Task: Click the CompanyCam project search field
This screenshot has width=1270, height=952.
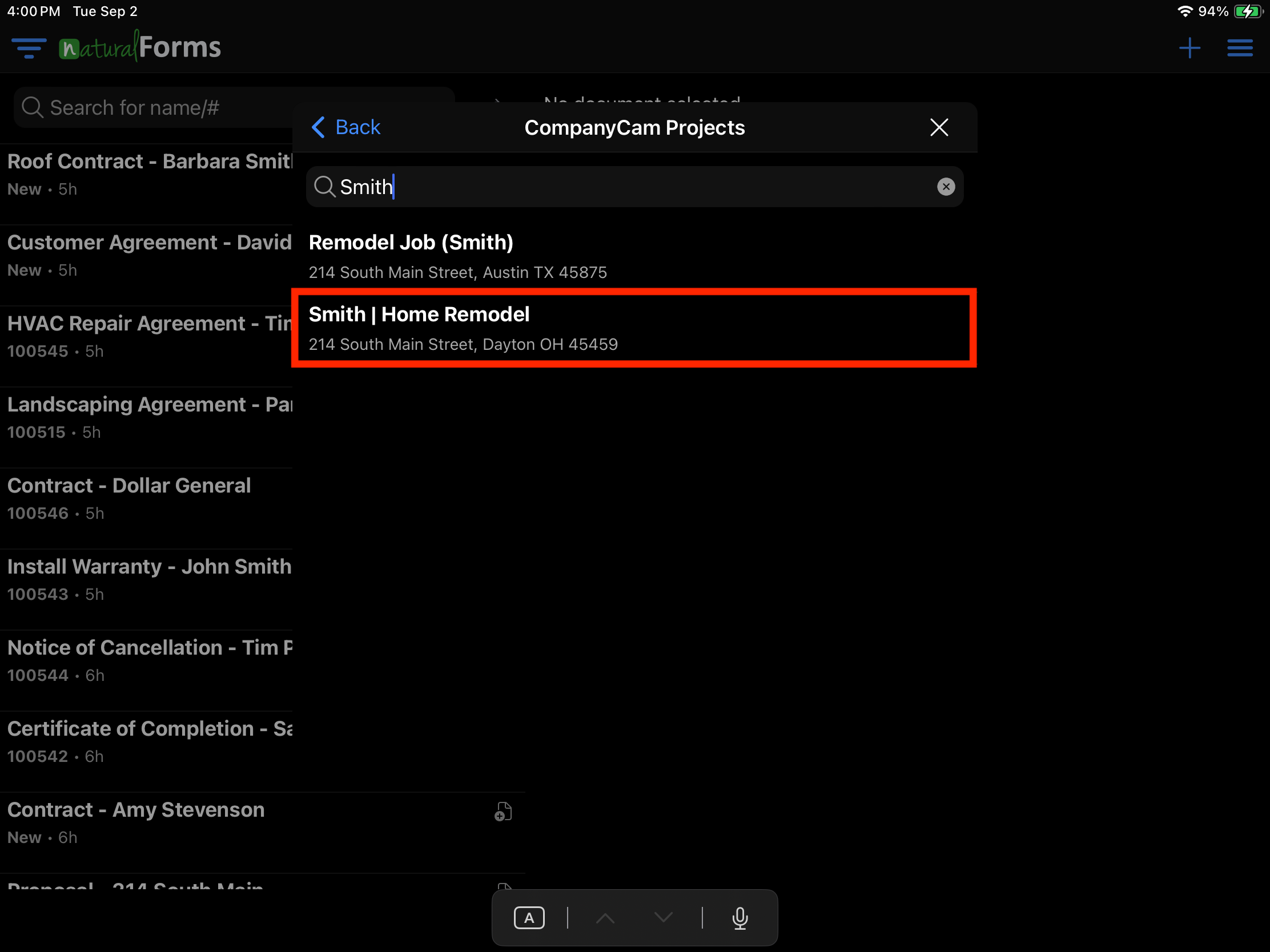Action: [x=634, y=187]
